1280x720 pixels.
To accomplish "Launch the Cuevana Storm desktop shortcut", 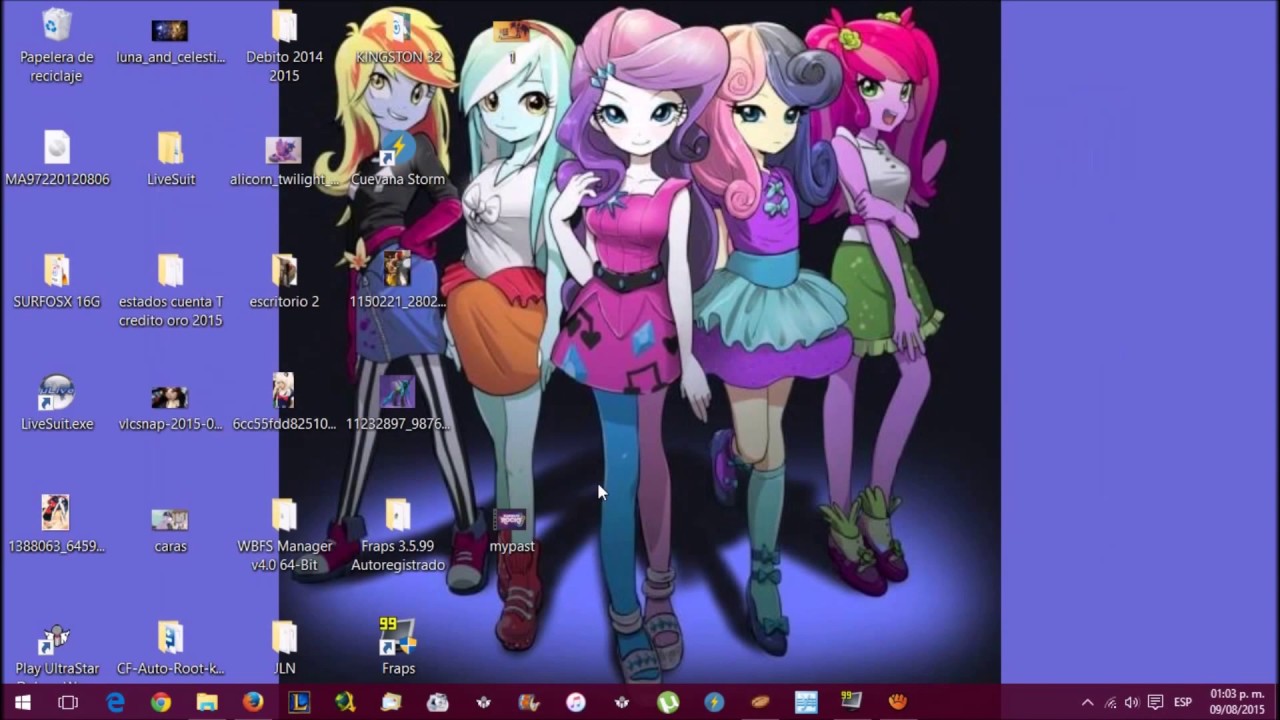I will [x=398, y=160].
